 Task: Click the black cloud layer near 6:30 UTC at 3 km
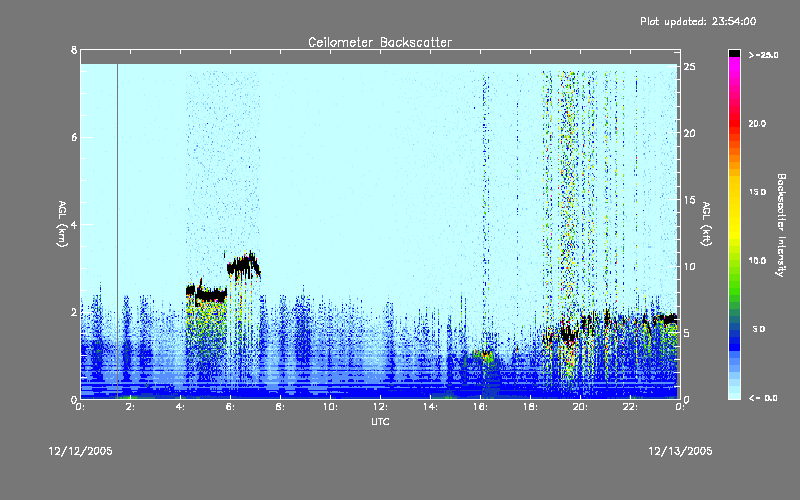coord(244,266)
